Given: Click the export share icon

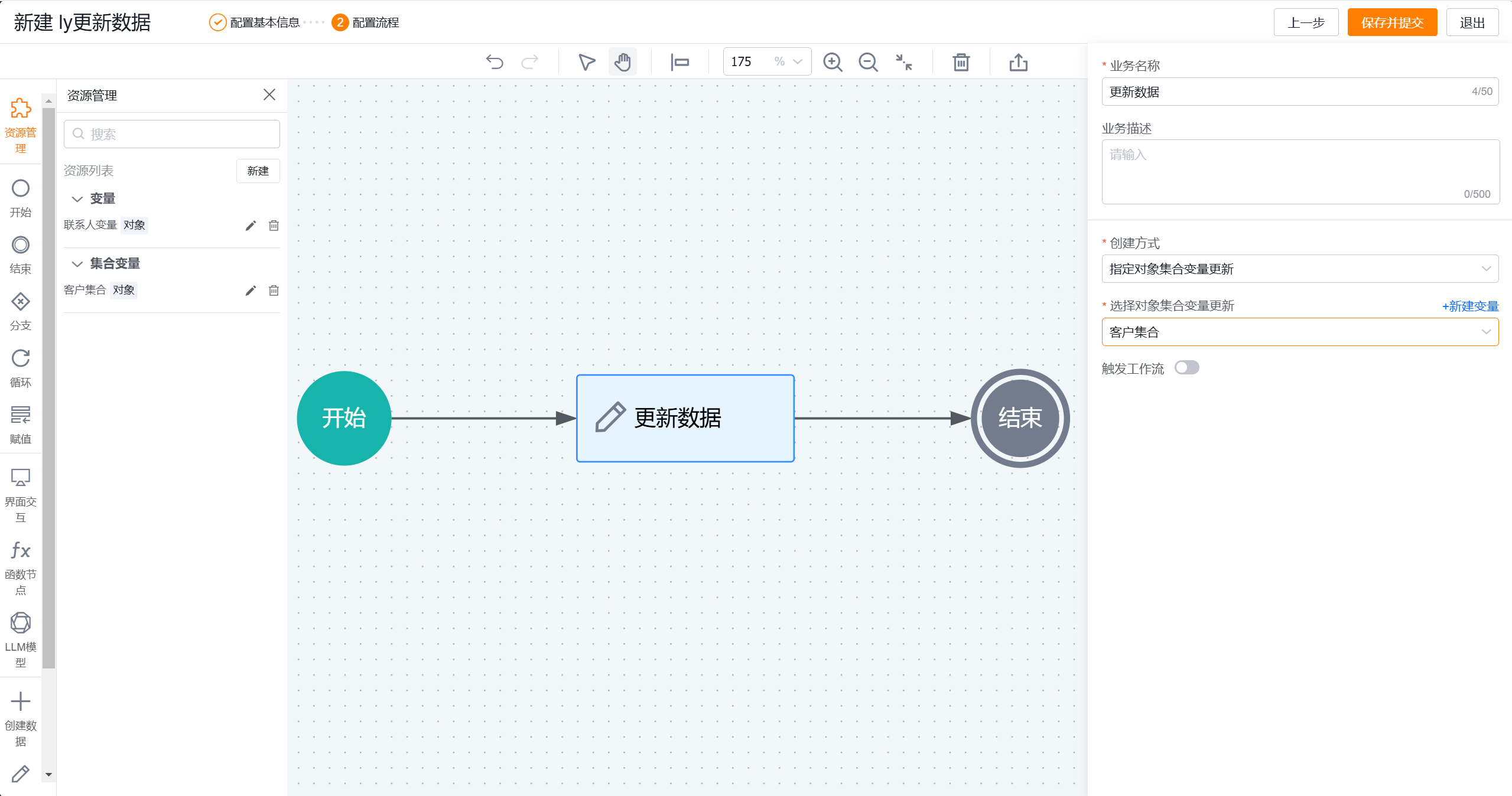Looking at the screenshot, I should click(1019, 62).
